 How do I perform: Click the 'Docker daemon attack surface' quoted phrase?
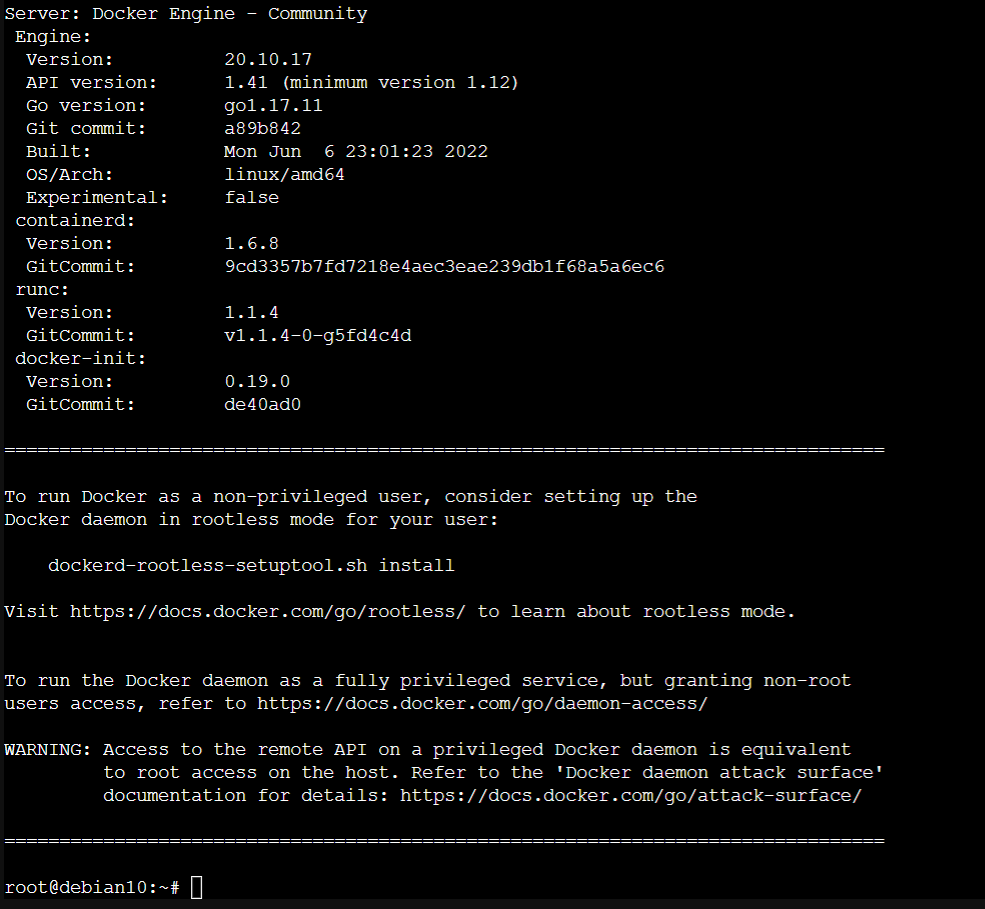pos(719,773)
